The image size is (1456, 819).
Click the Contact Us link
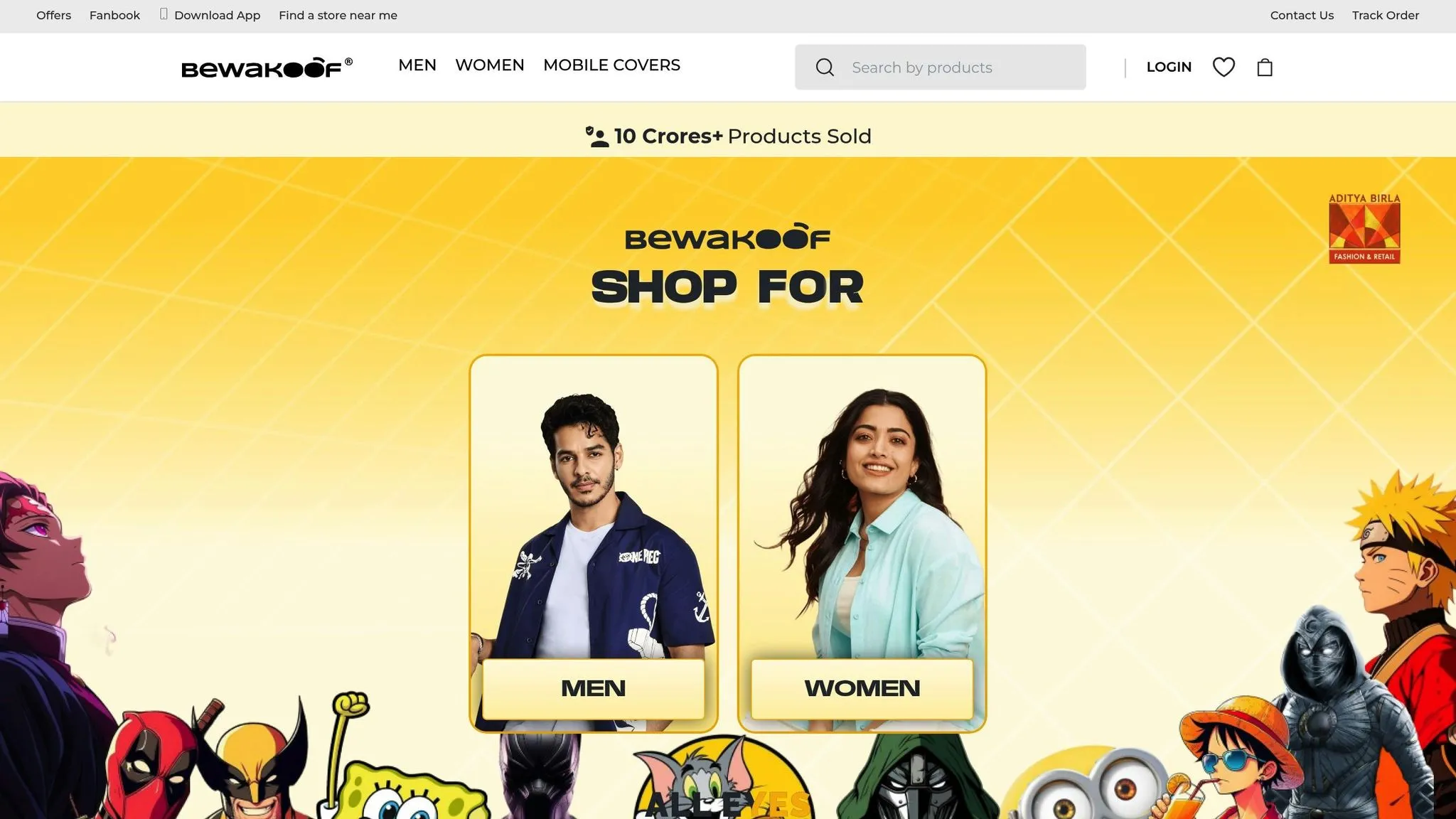click(1302, 15)
